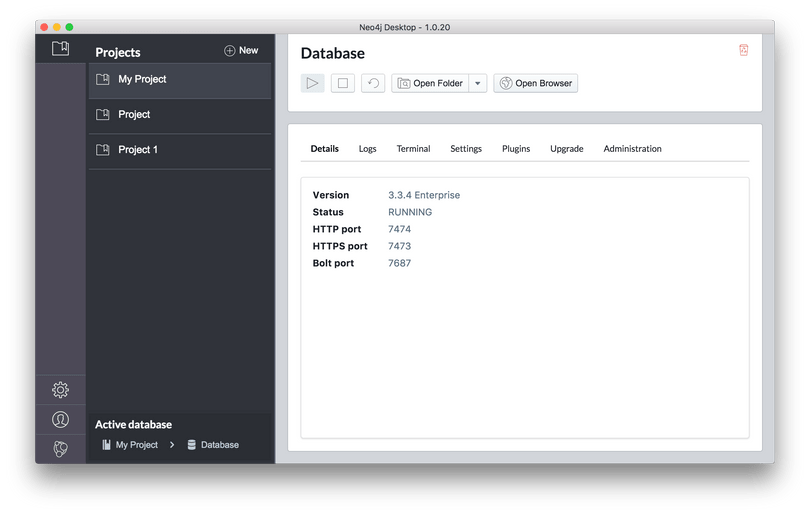Restart the database with the circular arrow

pos(373,83)
